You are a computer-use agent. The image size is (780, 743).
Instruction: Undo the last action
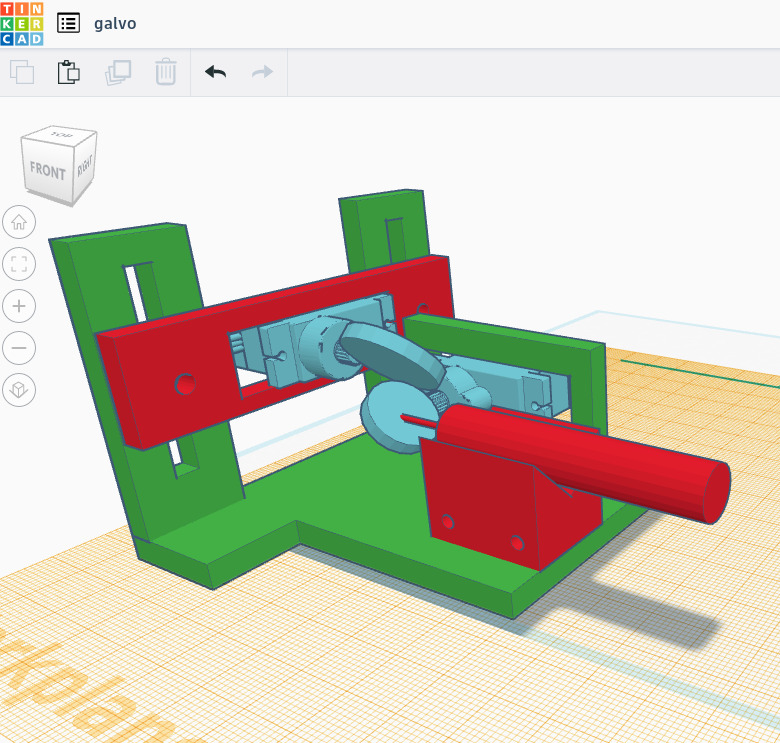click(x=215, y=72)
